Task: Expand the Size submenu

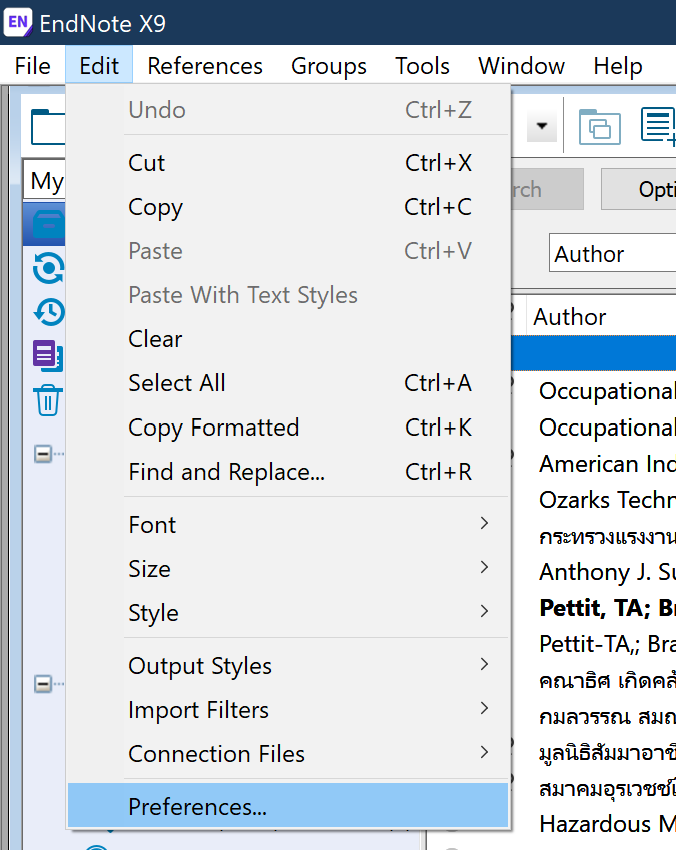Action: pos(288,569)
